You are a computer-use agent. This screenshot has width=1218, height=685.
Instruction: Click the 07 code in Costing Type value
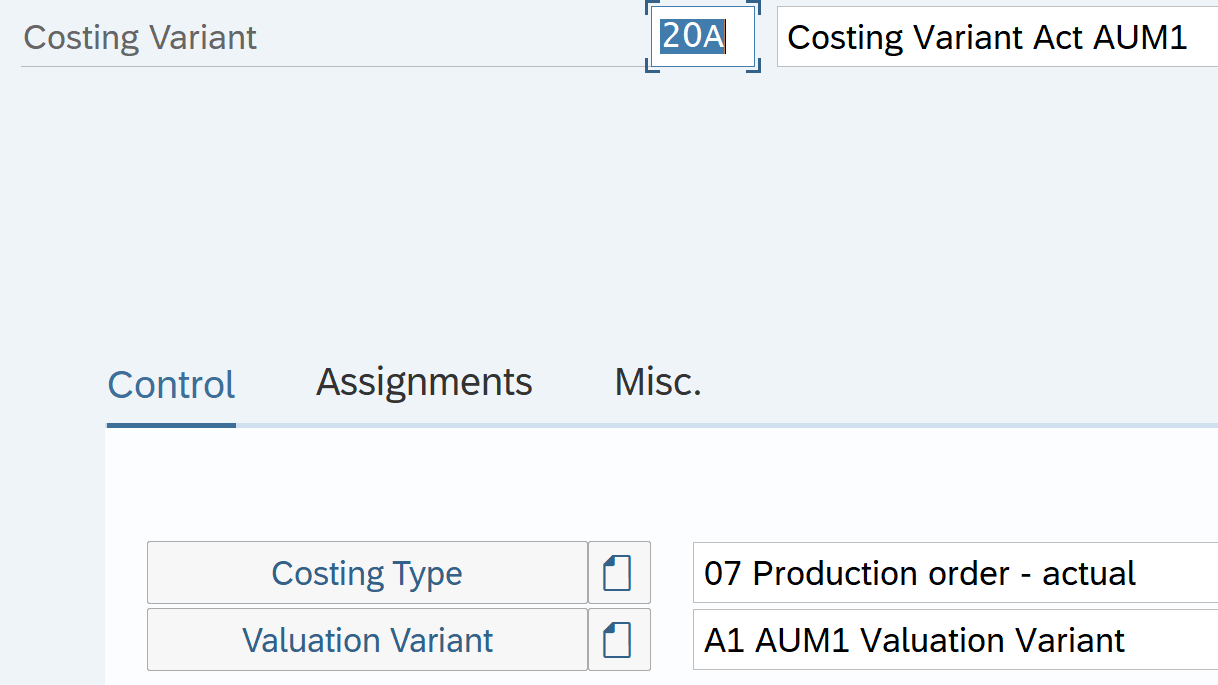click(722, 574)
